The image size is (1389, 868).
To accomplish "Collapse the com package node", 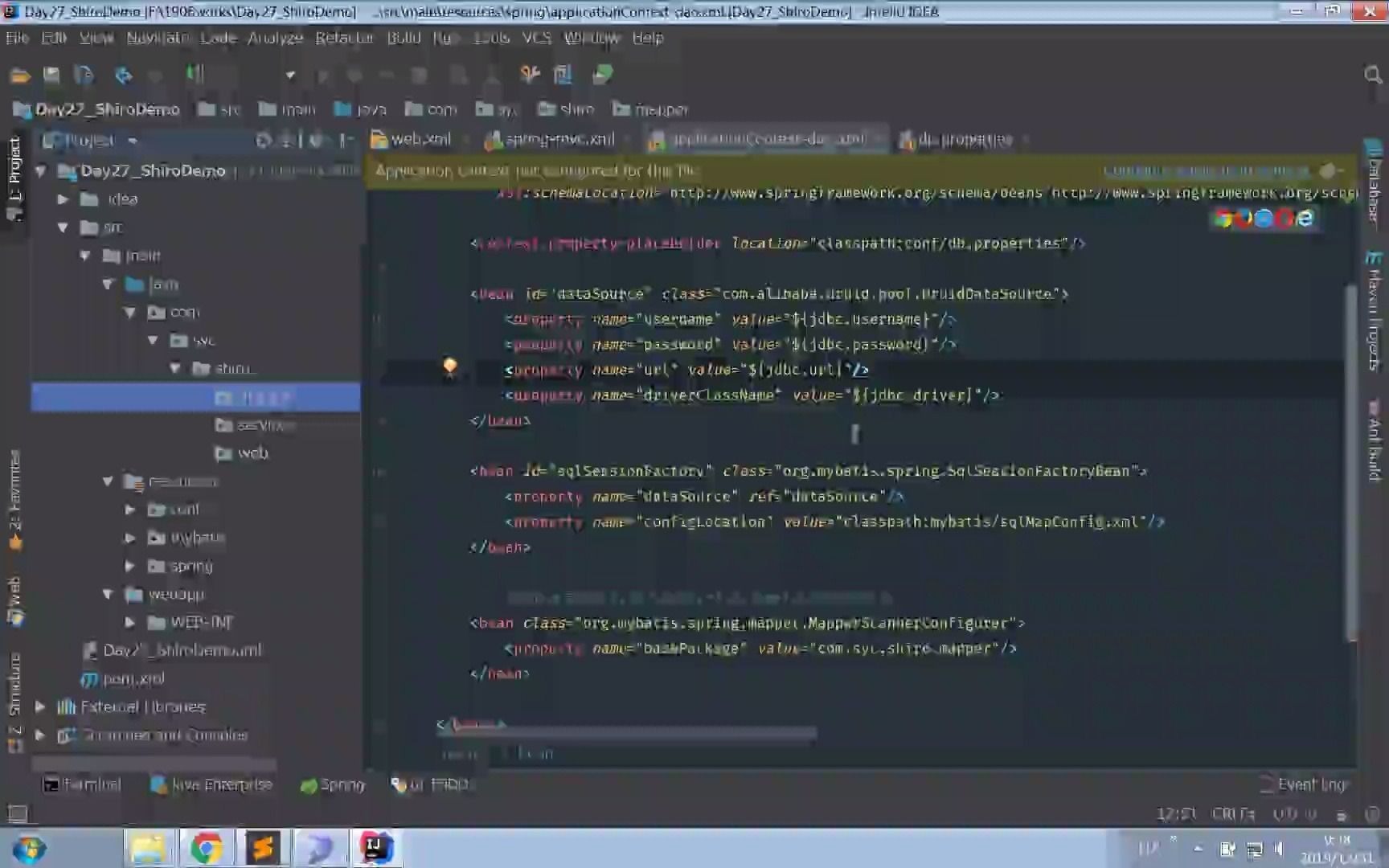I will (x=130, y=312).
